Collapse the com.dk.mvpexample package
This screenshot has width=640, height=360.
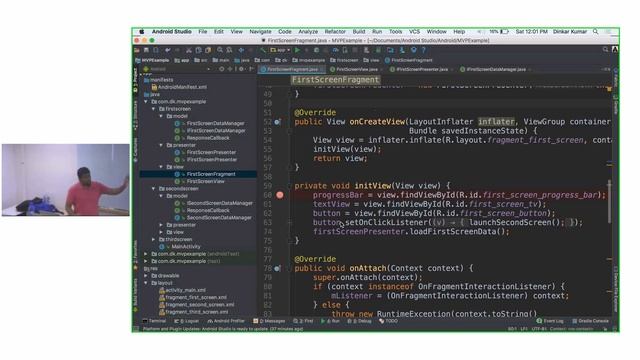(146, 102)
